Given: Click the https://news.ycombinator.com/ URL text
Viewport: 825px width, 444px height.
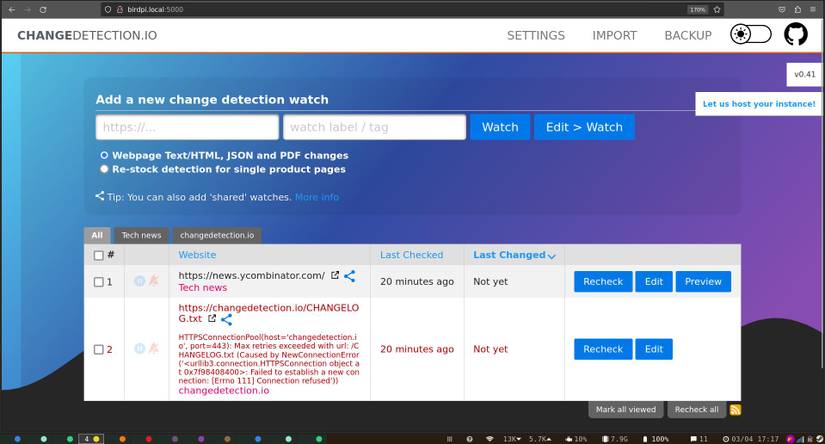Looking at the screenshot, I should (x=251, y=275).
